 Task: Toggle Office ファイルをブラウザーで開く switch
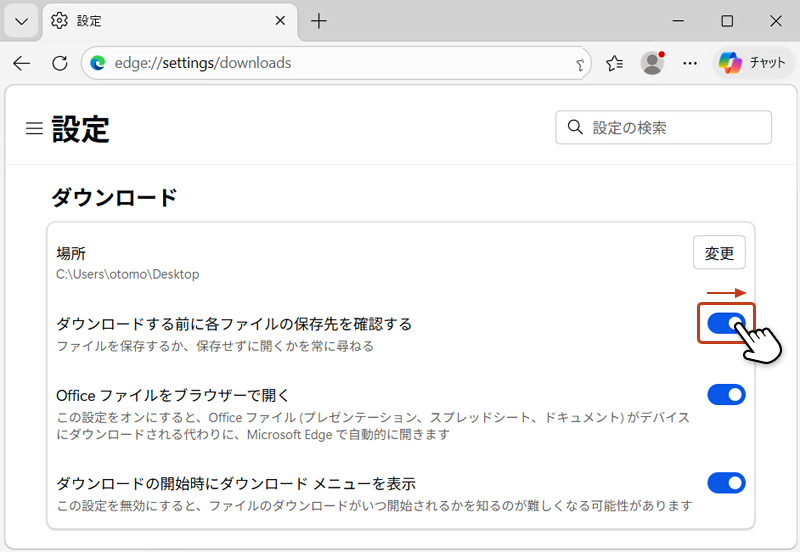click(x=726, y=395)
